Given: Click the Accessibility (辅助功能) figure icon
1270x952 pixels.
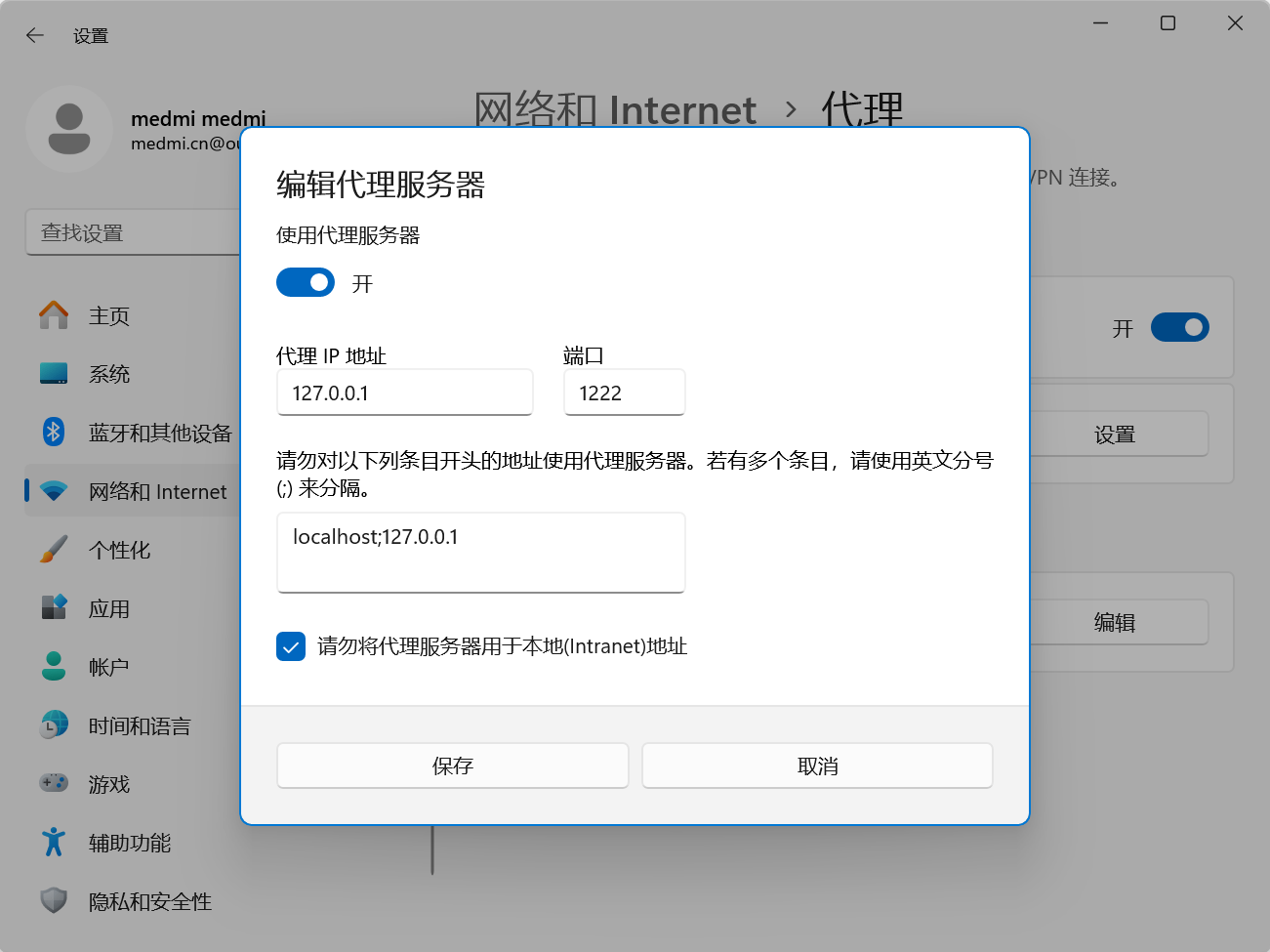Looking at the screenshot, I should [54, 842].
